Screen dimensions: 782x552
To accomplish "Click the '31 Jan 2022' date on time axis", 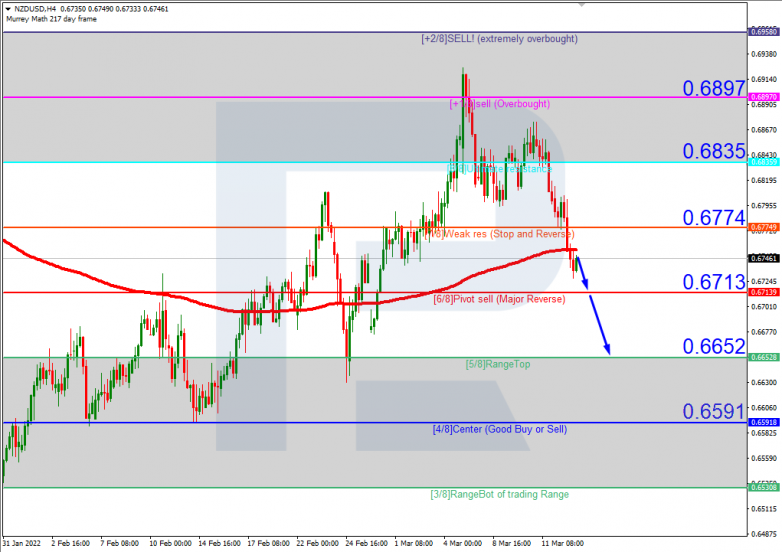I will pyautogui.click(x=21, y=544).
